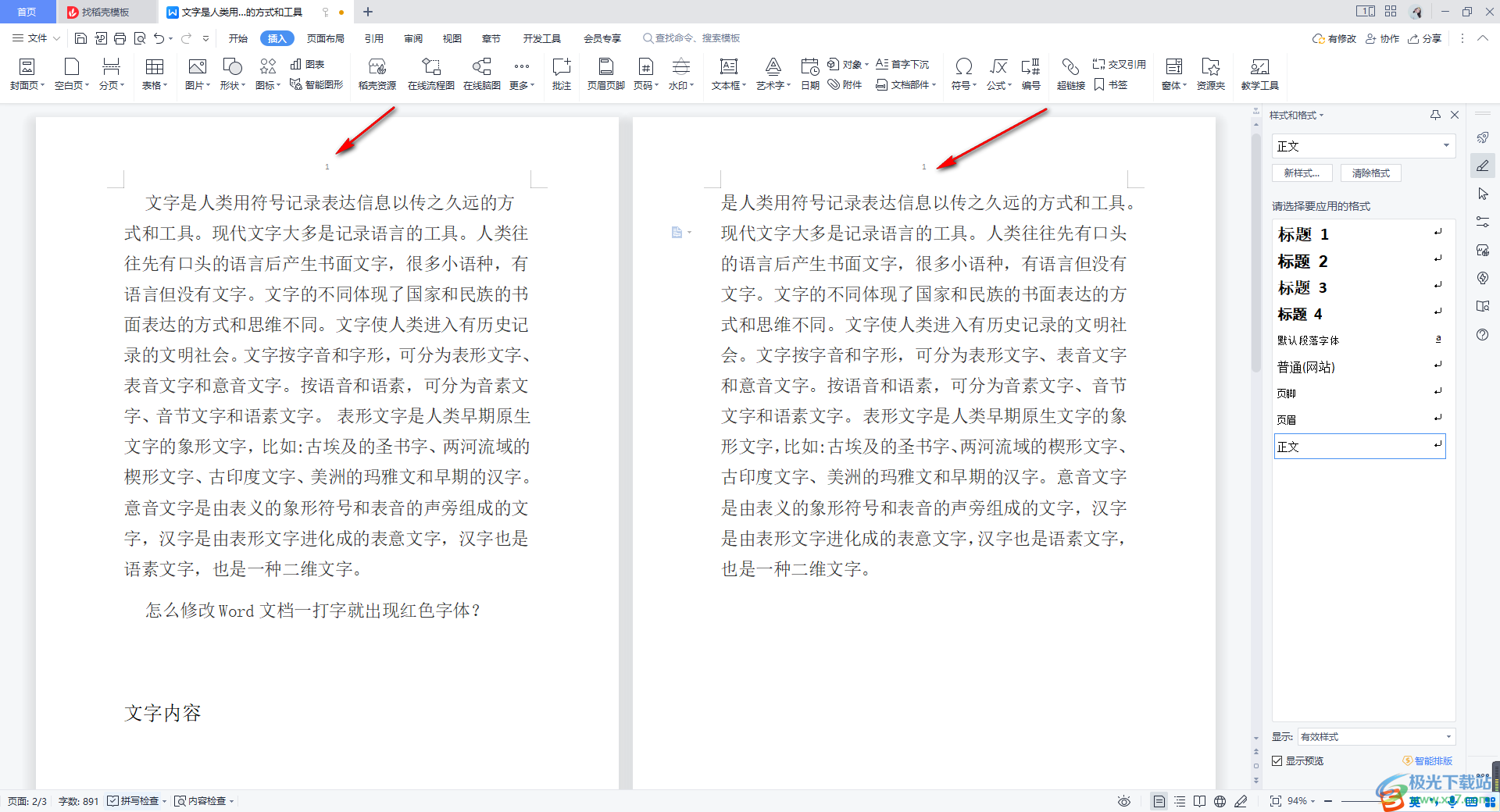Click the 分享 share button

coord(1425,38)
